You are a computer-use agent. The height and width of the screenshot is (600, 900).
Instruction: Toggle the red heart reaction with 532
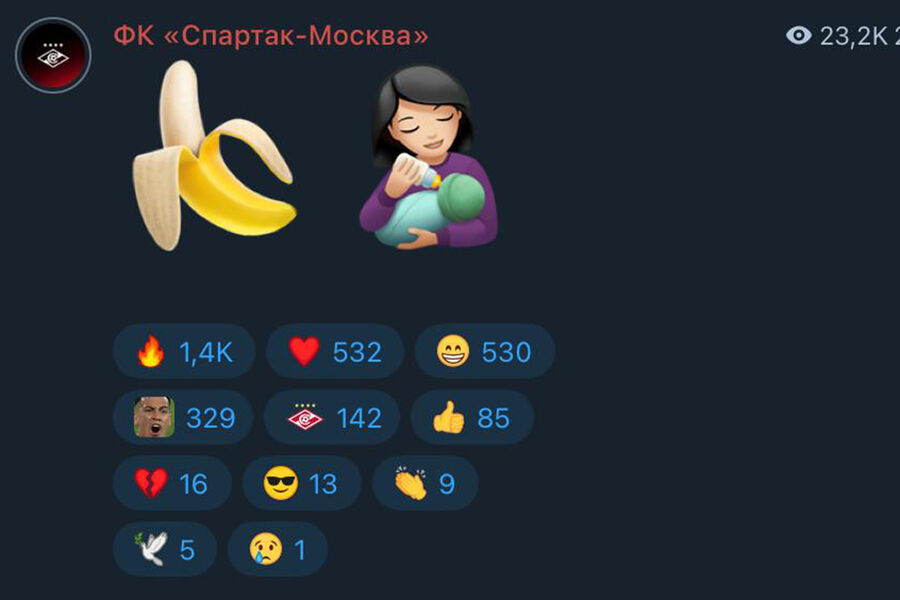(335, 351)
